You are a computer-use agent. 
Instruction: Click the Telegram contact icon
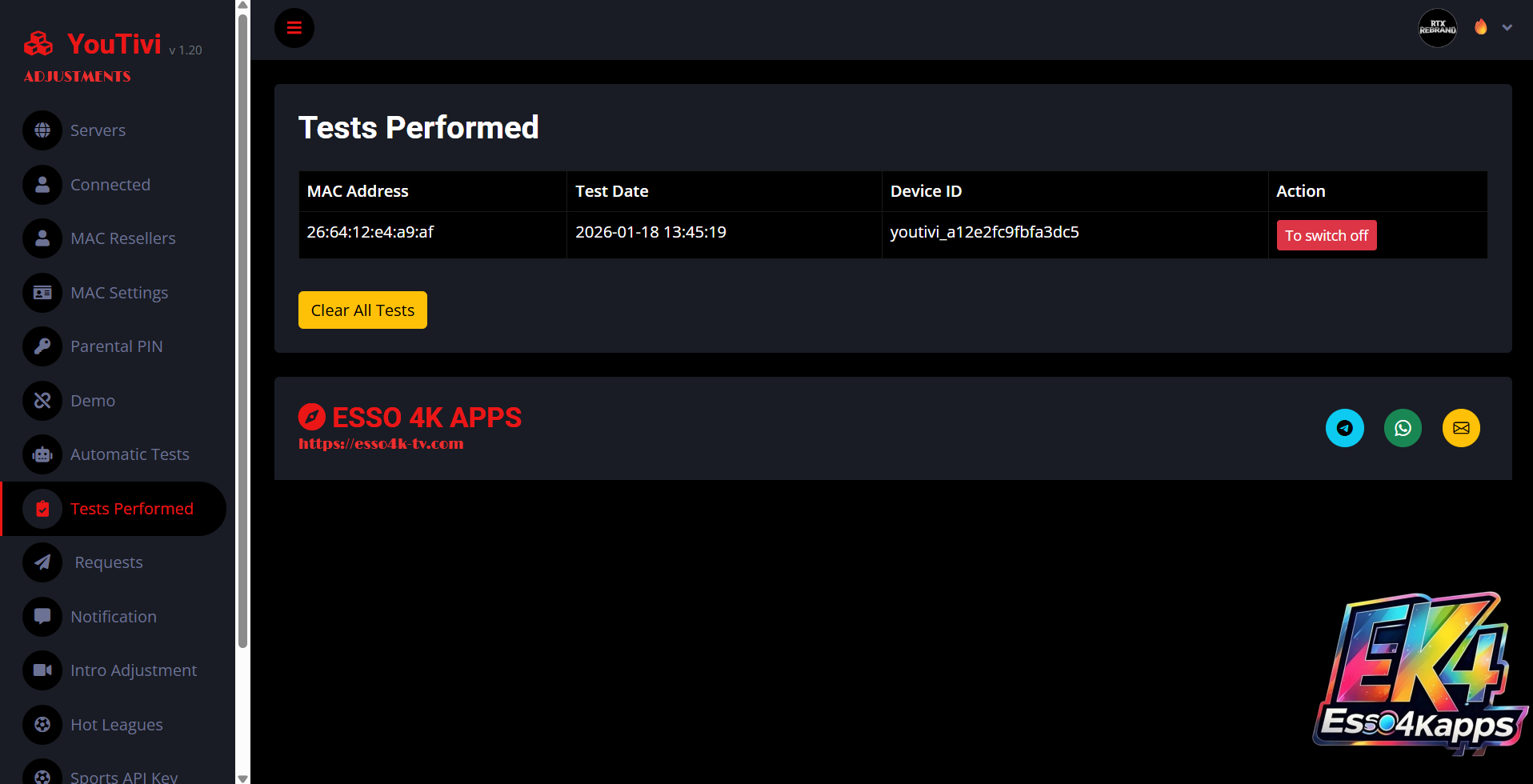click(x=1344, y=428)
